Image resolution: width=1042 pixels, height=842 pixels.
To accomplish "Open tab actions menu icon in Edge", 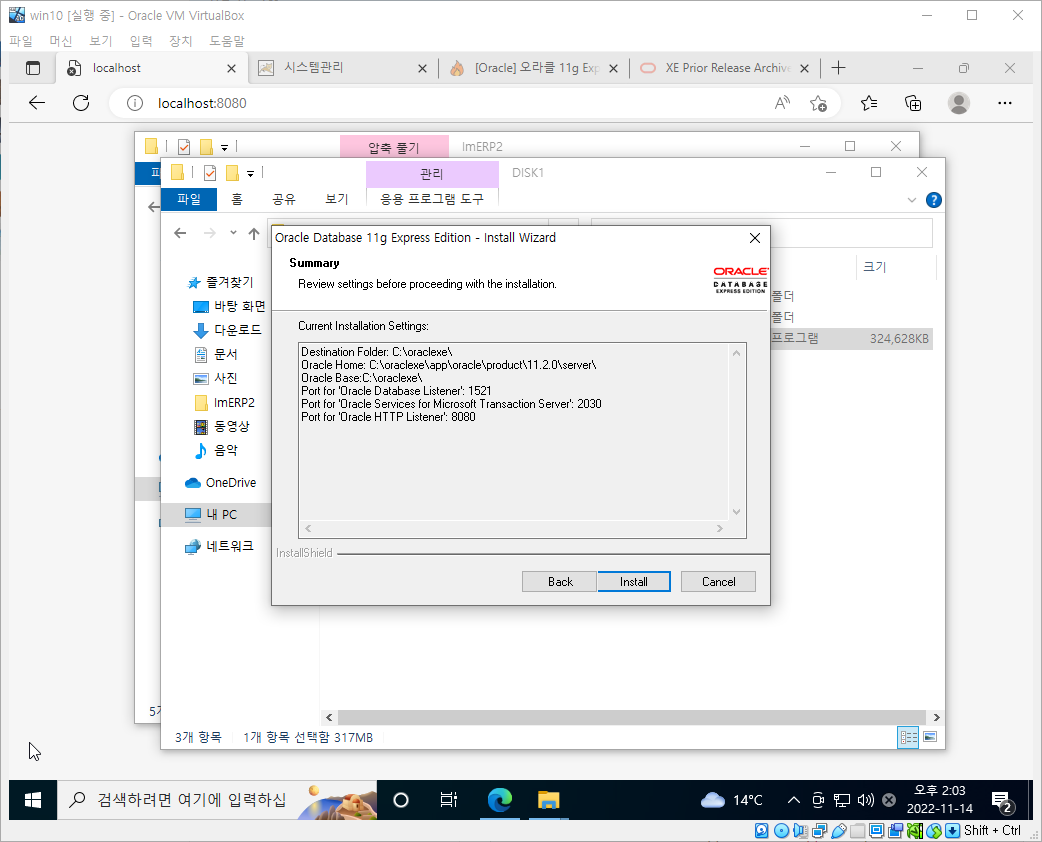I will pos(33,68).
